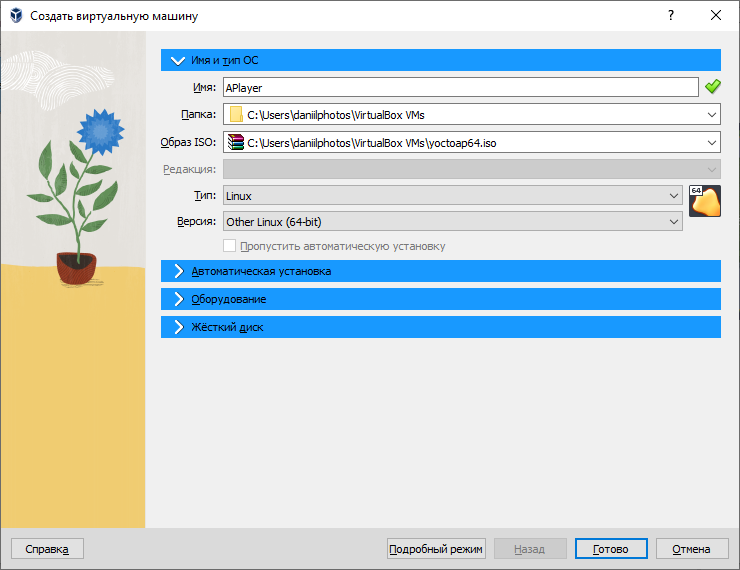The image size is (740, 570).
Task: Close the Создать виртуальную машину dialog
Action: 715,16
